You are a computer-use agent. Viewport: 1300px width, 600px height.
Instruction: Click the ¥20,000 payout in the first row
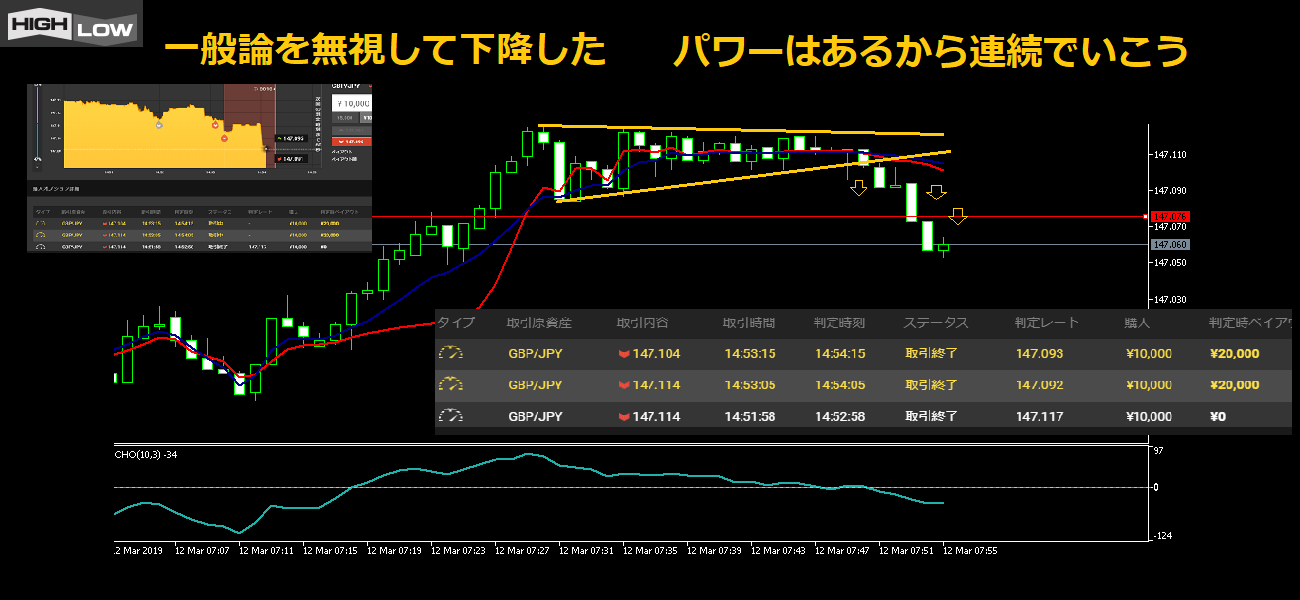pos(1234,354)
